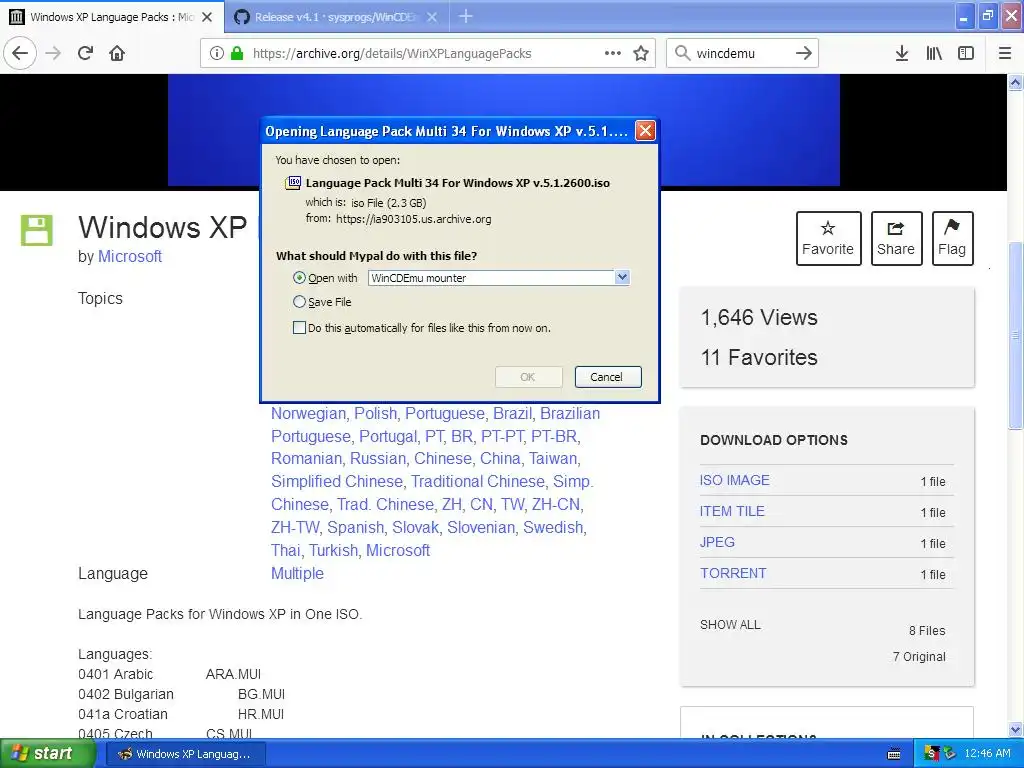Close the Windows XP Language Packs tab
Screen dimensions: 1024x768
[207, 17]
